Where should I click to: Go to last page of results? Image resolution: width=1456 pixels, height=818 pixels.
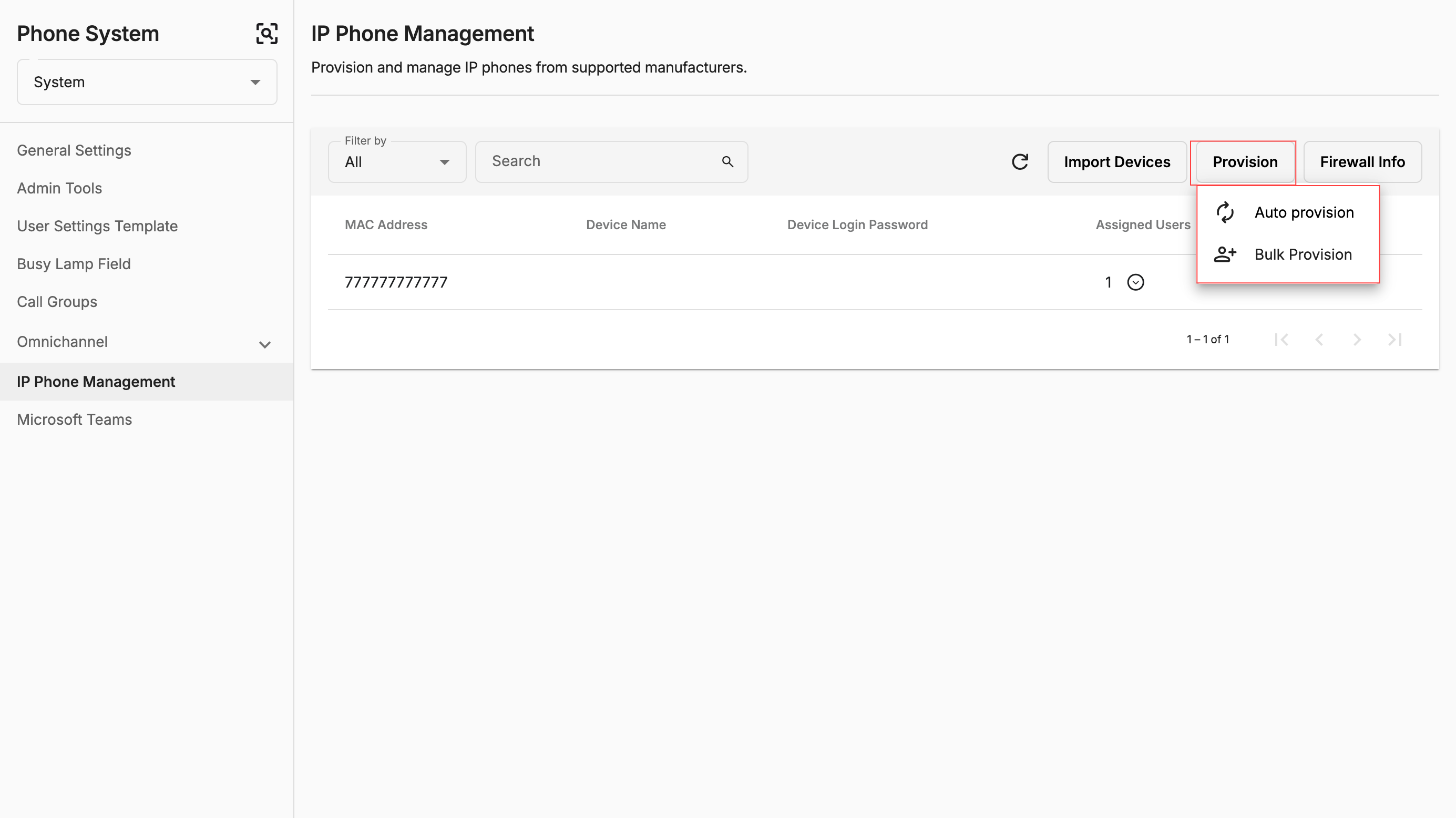coord(1395,339)
